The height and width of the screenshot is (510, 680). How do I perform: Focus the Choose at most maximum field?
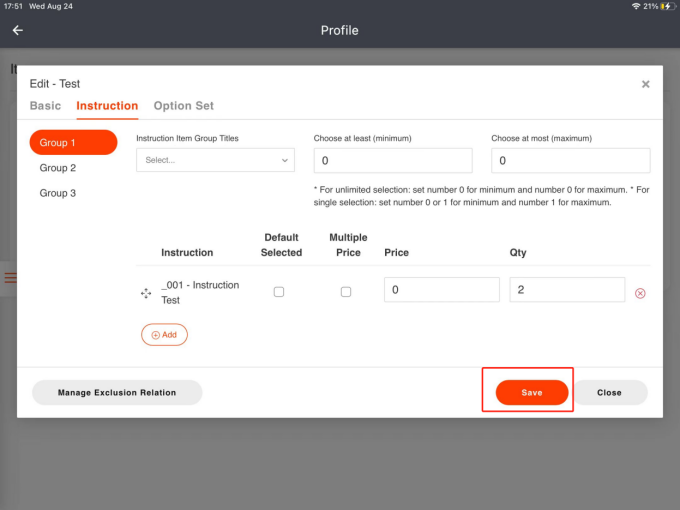pos(570,161)
